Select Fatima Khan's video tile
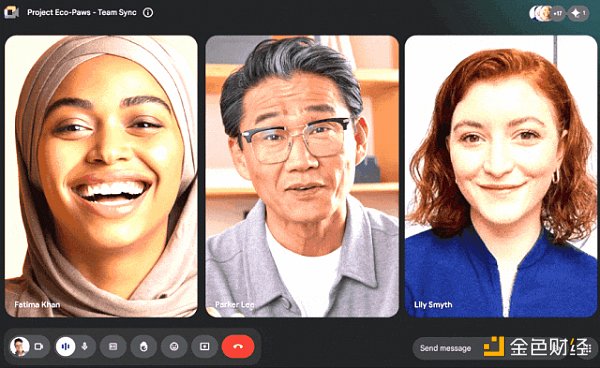600x368 pixels. pyautogui.click(x=101, y=176)
